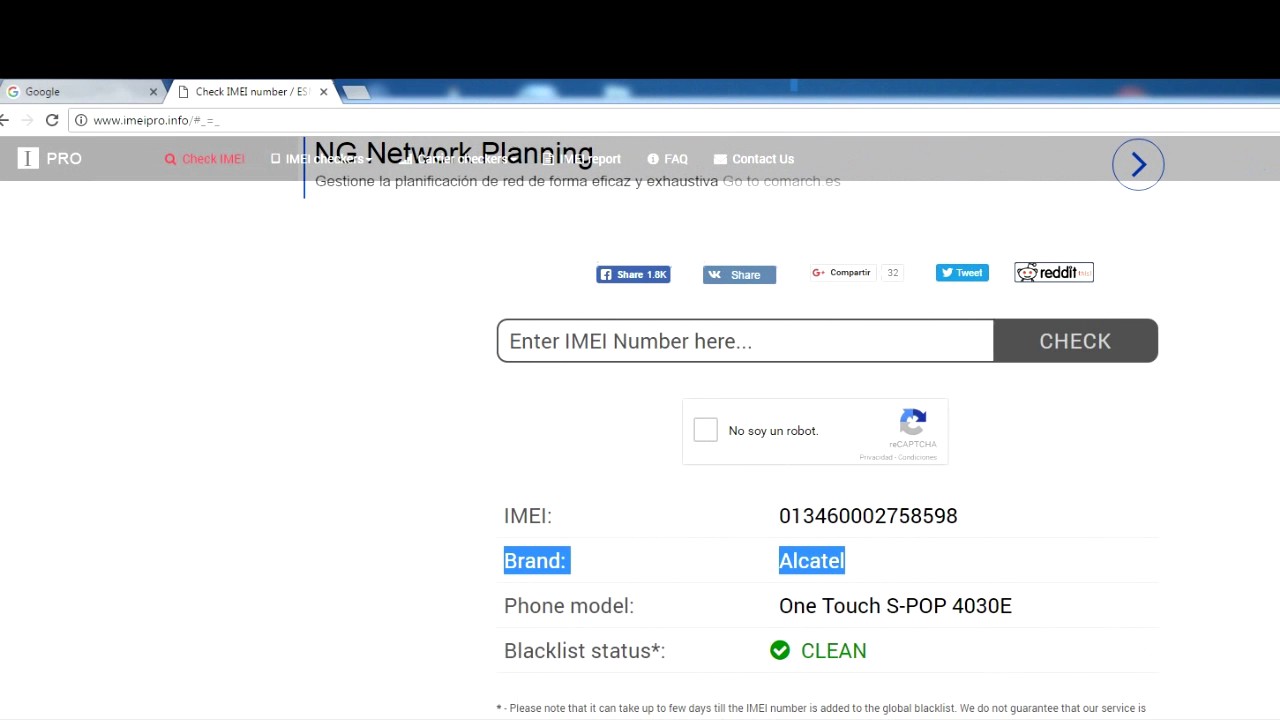Click the highlighted Brand label
This screenshot has height=720, width=1280.
click(x=536, y=561)
